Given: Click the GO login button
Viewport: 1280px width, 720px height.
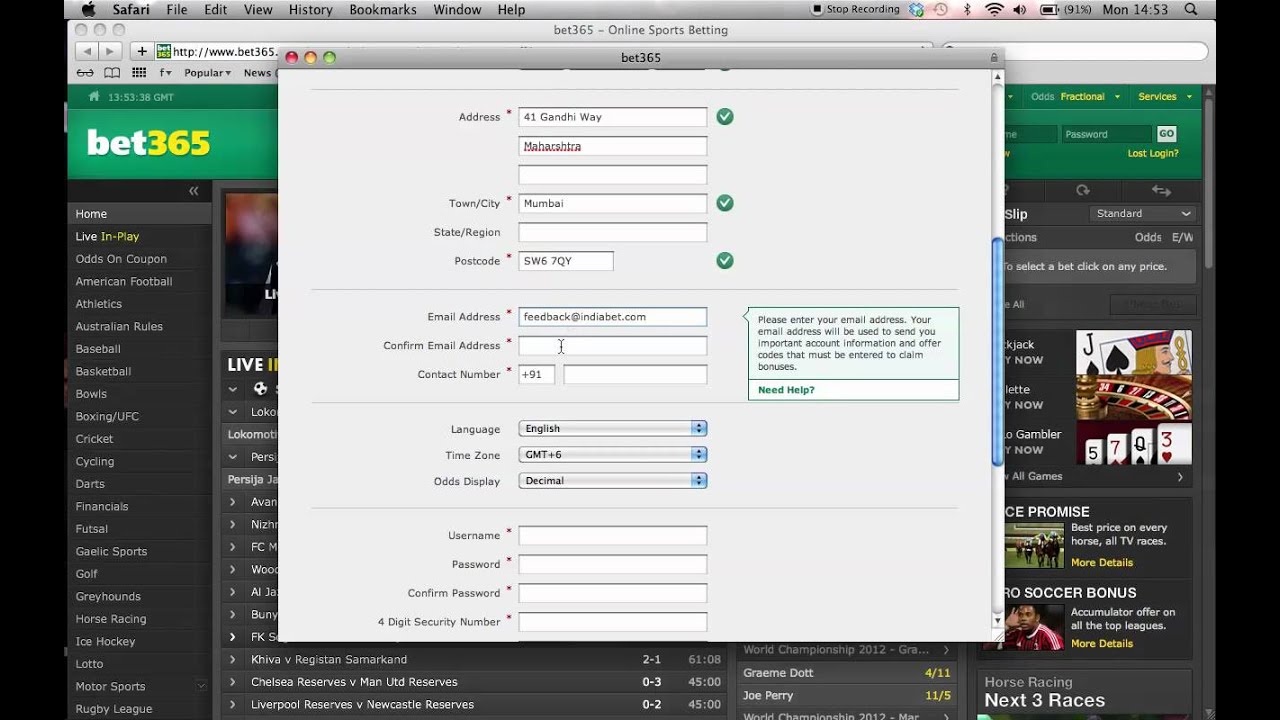Looking at the screenshot, I should [1166, 134].
